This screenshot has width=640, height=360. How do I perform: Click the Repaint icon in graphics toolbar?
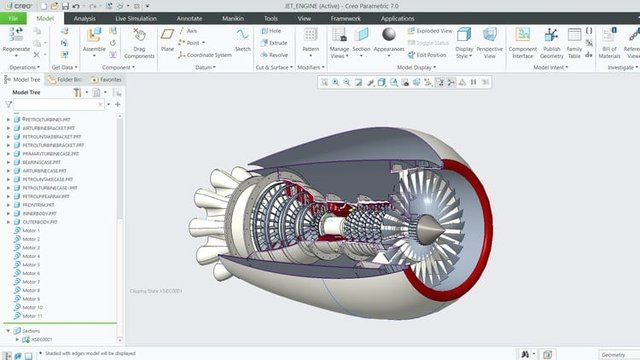coord(358,82)
